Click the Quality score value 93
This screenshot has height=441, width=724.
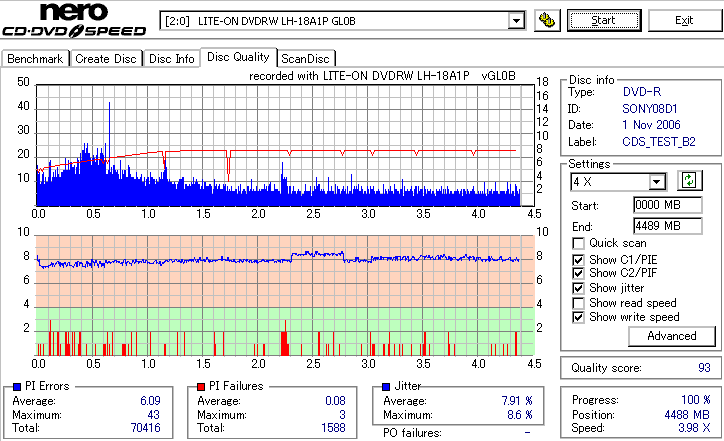(704, 368)
